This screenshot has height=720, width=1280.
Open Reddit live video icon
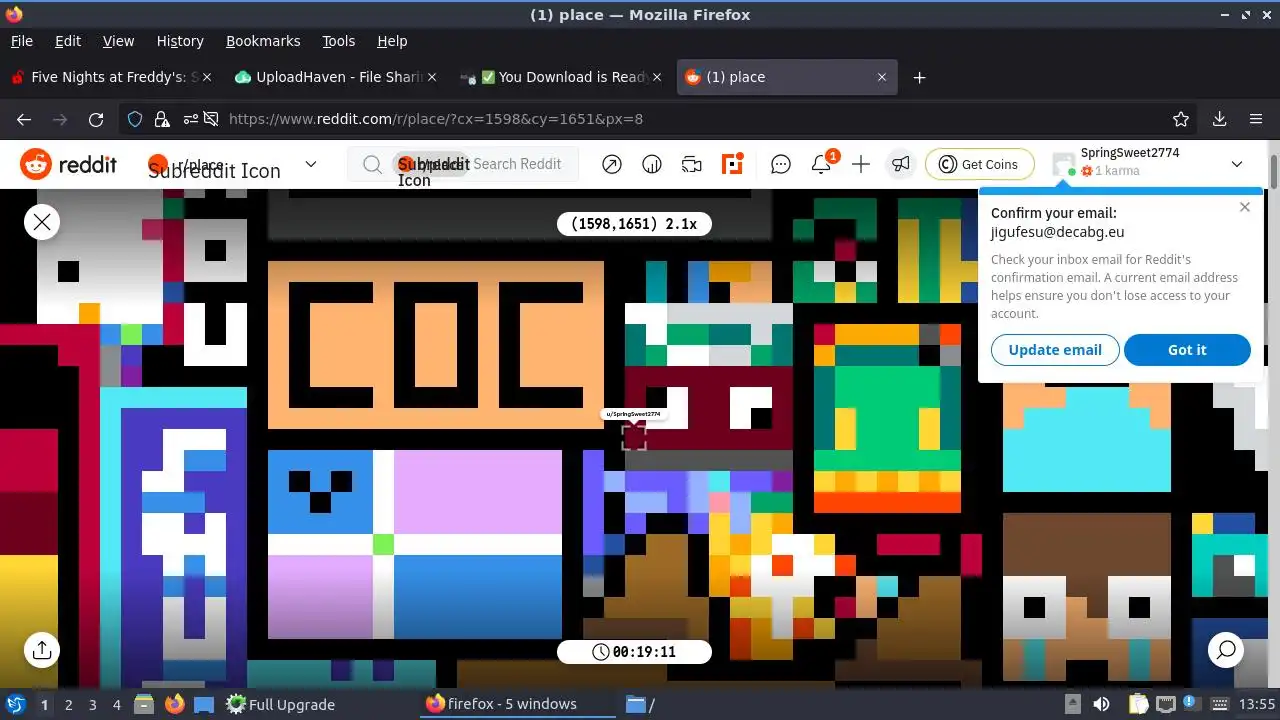click(692, 164)
